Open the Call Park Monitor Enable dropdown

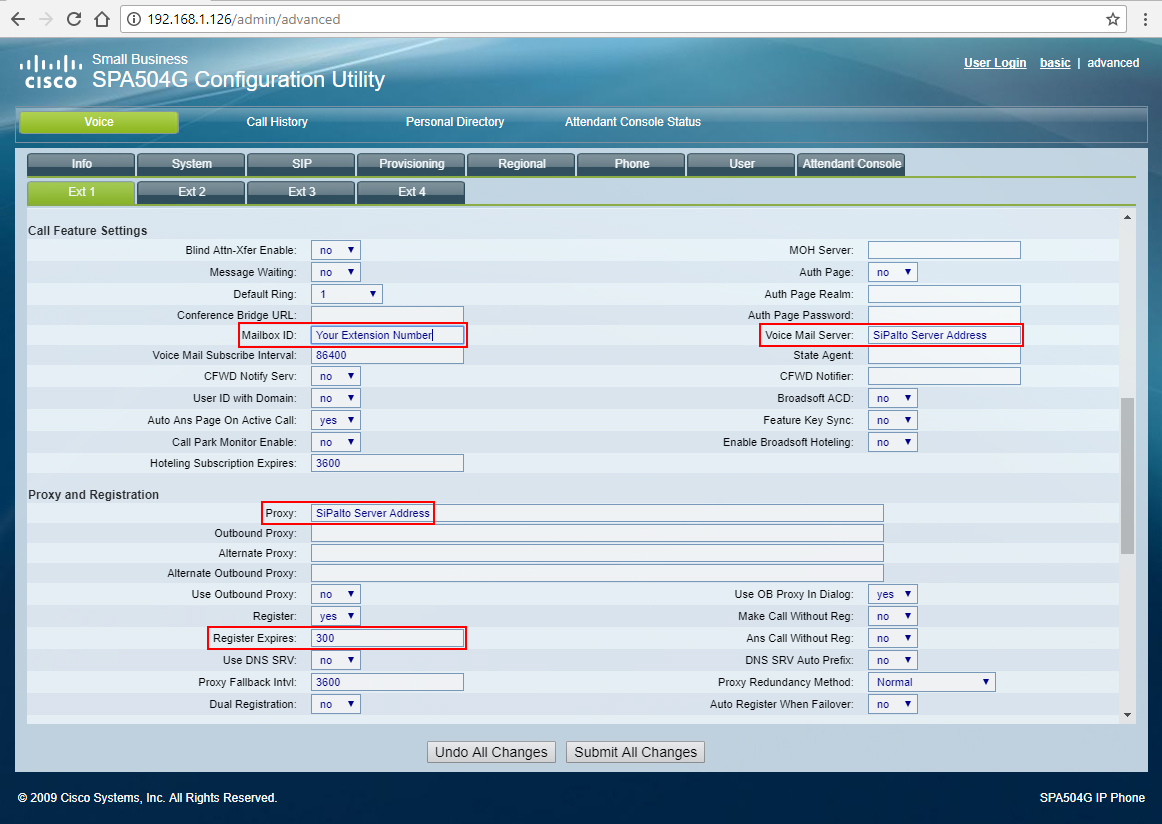click(x=336, y=442)
